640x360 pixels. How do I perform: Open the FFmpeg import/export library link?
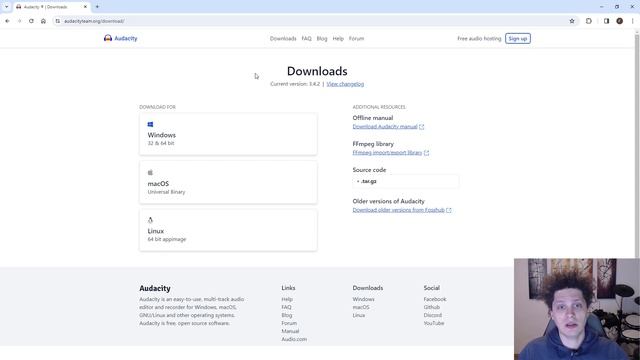pyautogui.click(x=387, y=153)
